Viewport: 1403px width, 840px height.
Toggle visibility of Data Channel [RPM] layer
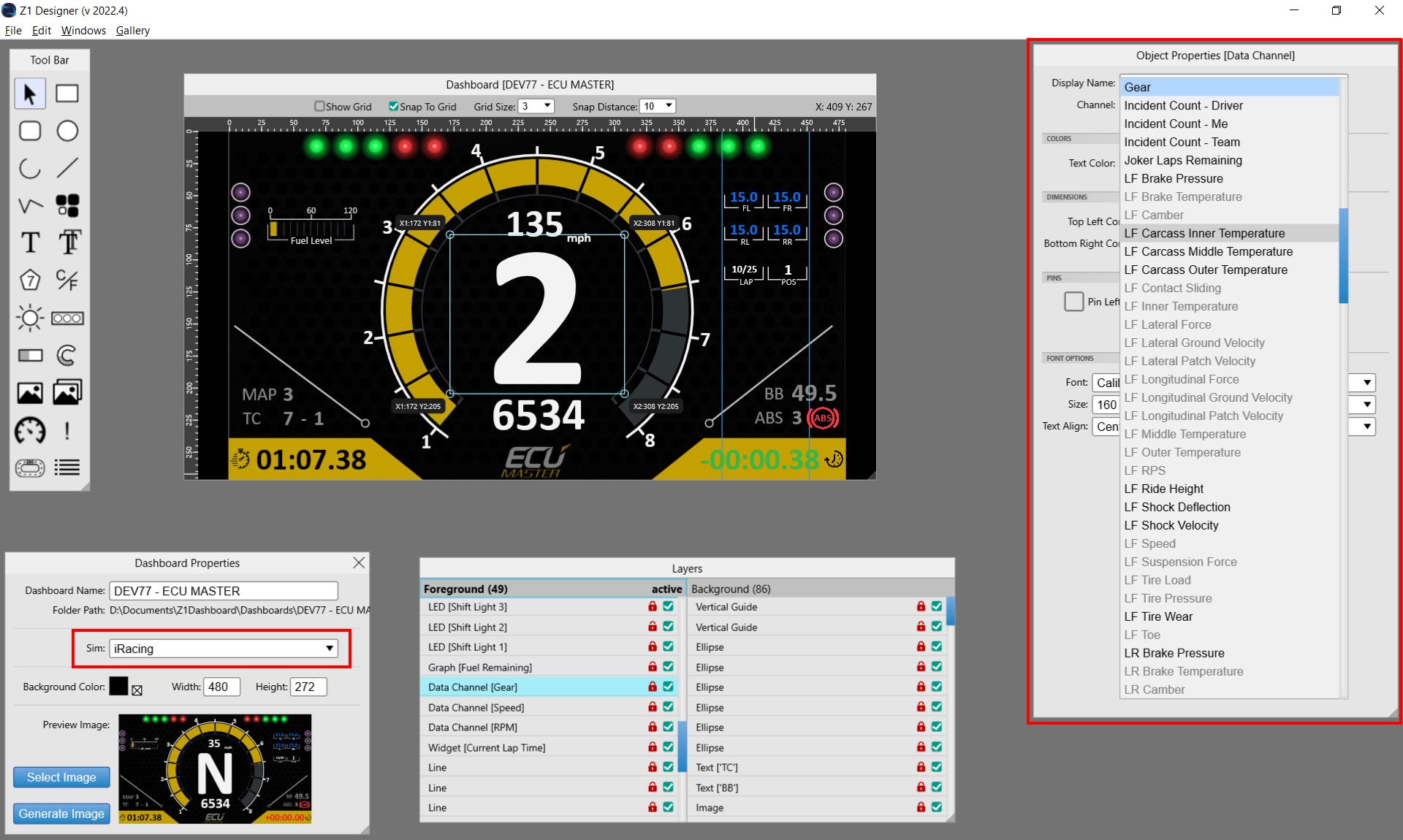pyautogui.click(x=668, y=727)
